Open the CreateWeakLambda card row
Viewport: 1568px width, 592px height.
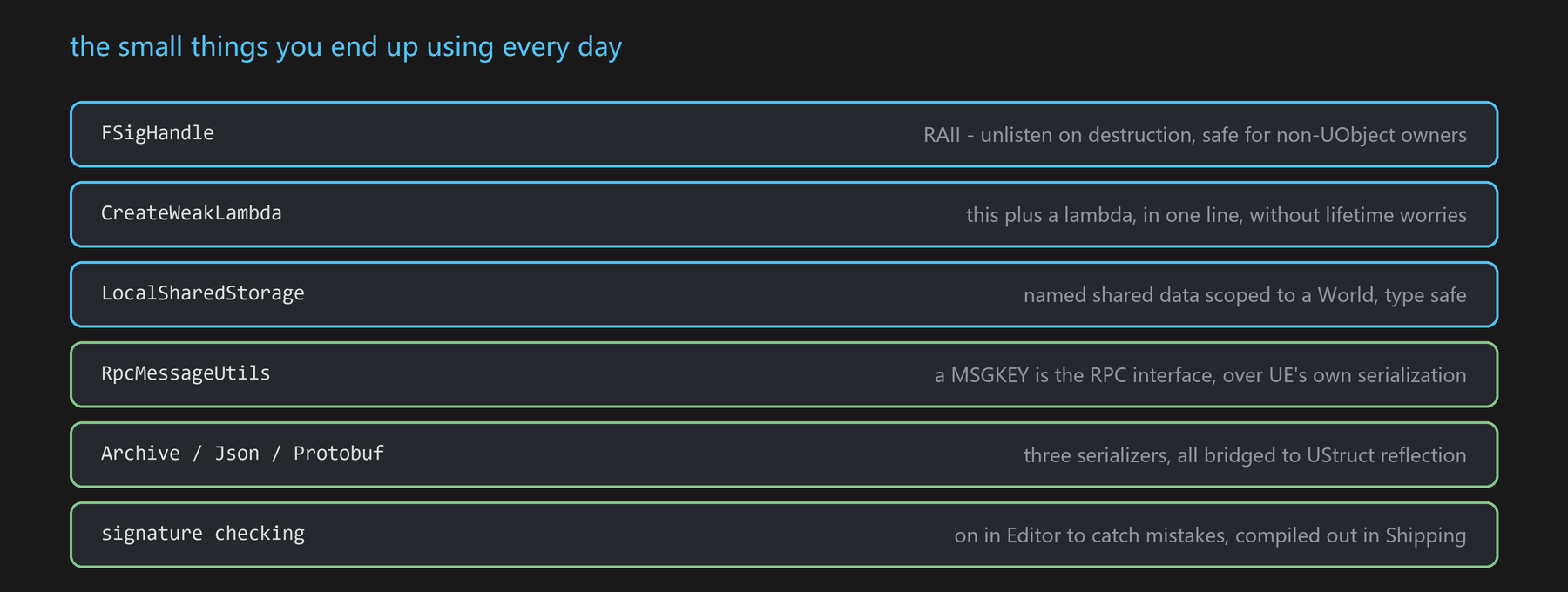click(784, 214)
